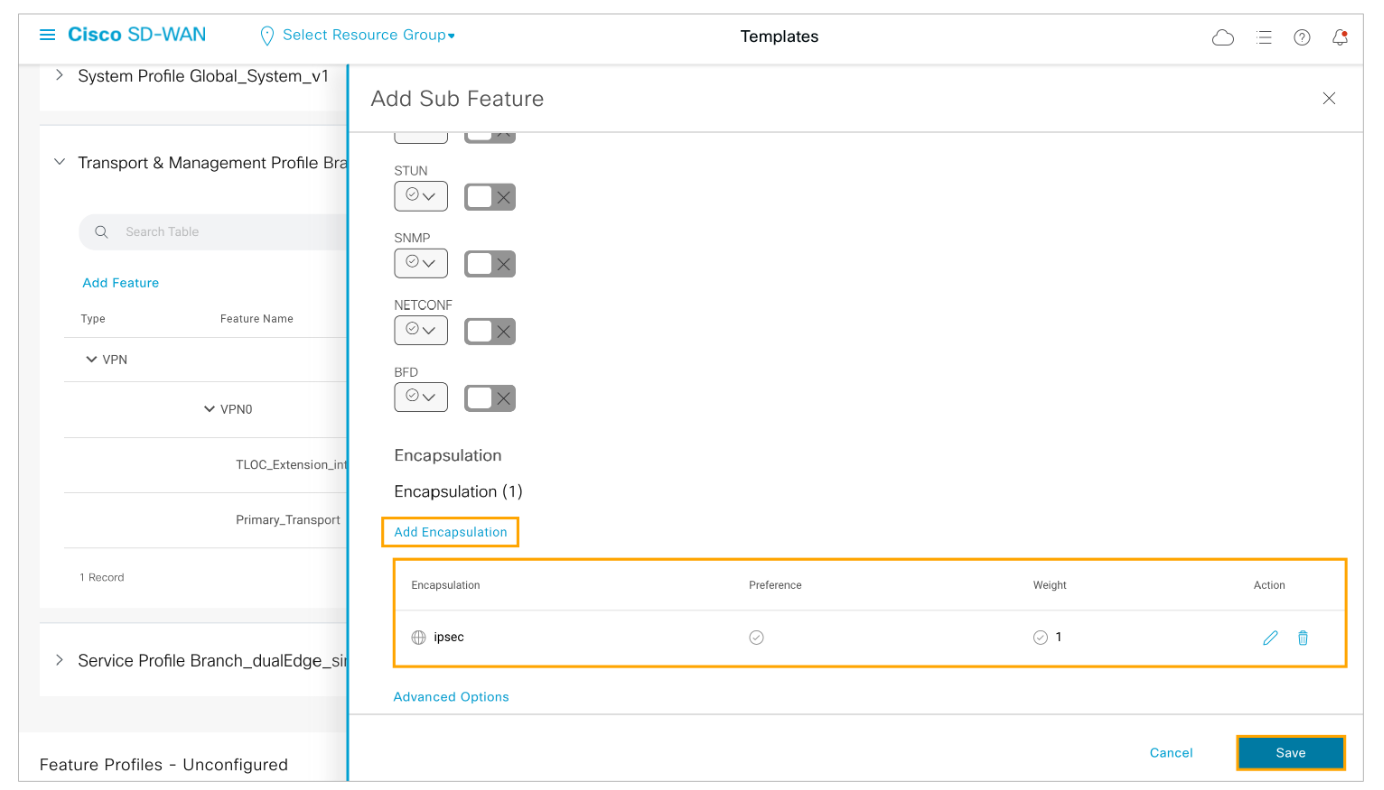Open Select Resource Group dropdown
1384x790 pixels.
coord(367,35)
